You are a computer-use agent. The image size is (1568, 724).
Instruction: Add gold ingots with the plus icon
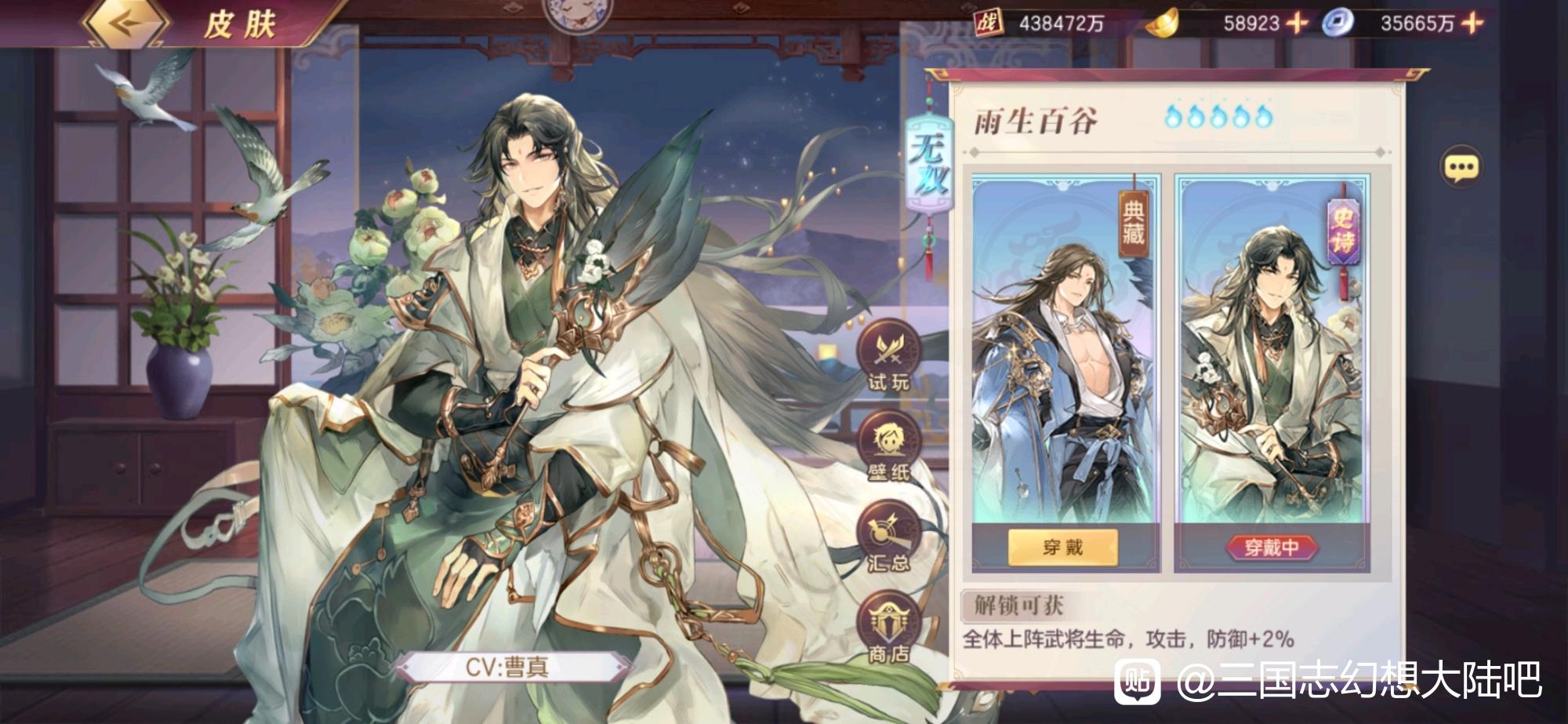(x=1298, y=24)
